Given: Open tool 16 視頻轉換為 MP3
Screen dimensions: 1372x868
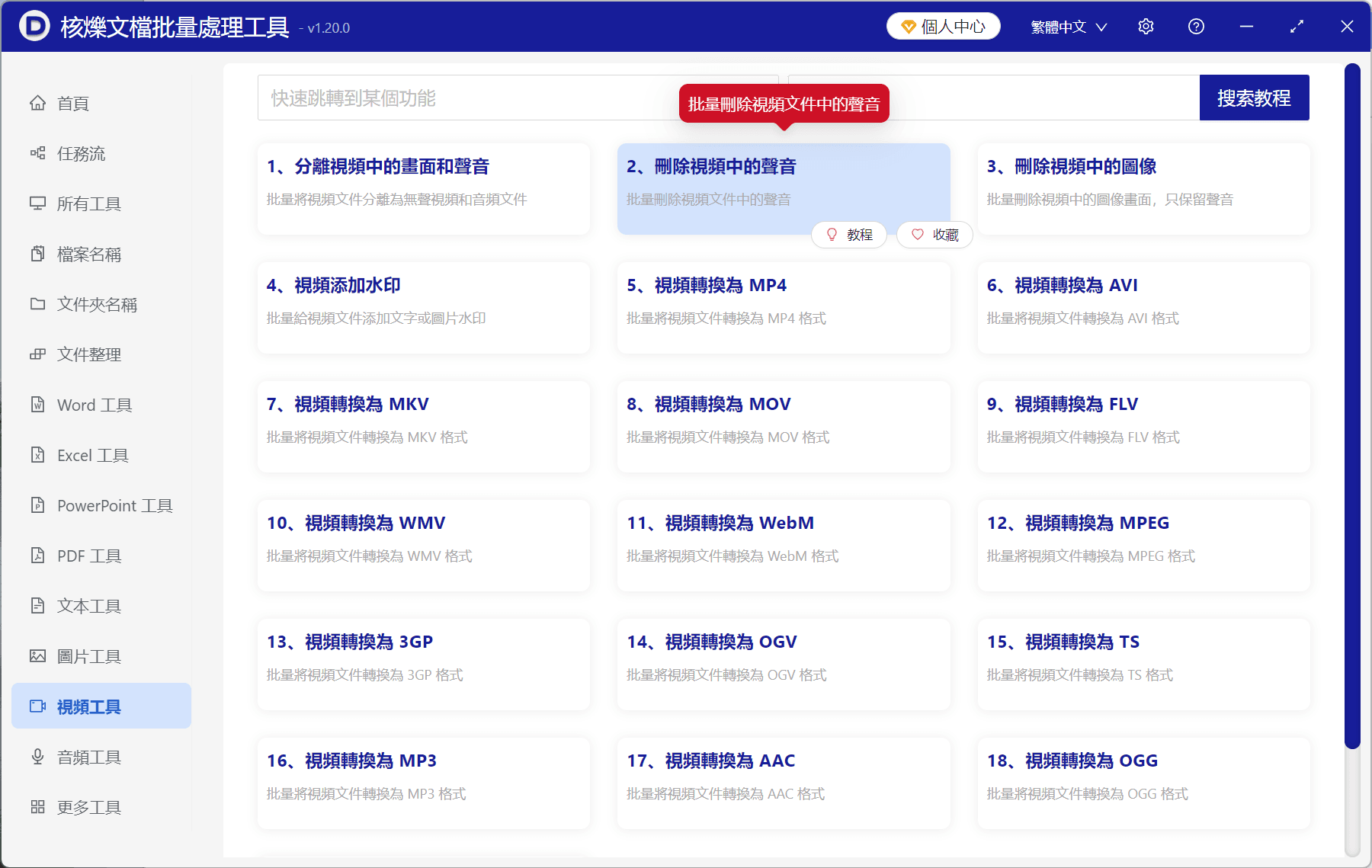Looking at the screenshot, I should click(424, 783).
